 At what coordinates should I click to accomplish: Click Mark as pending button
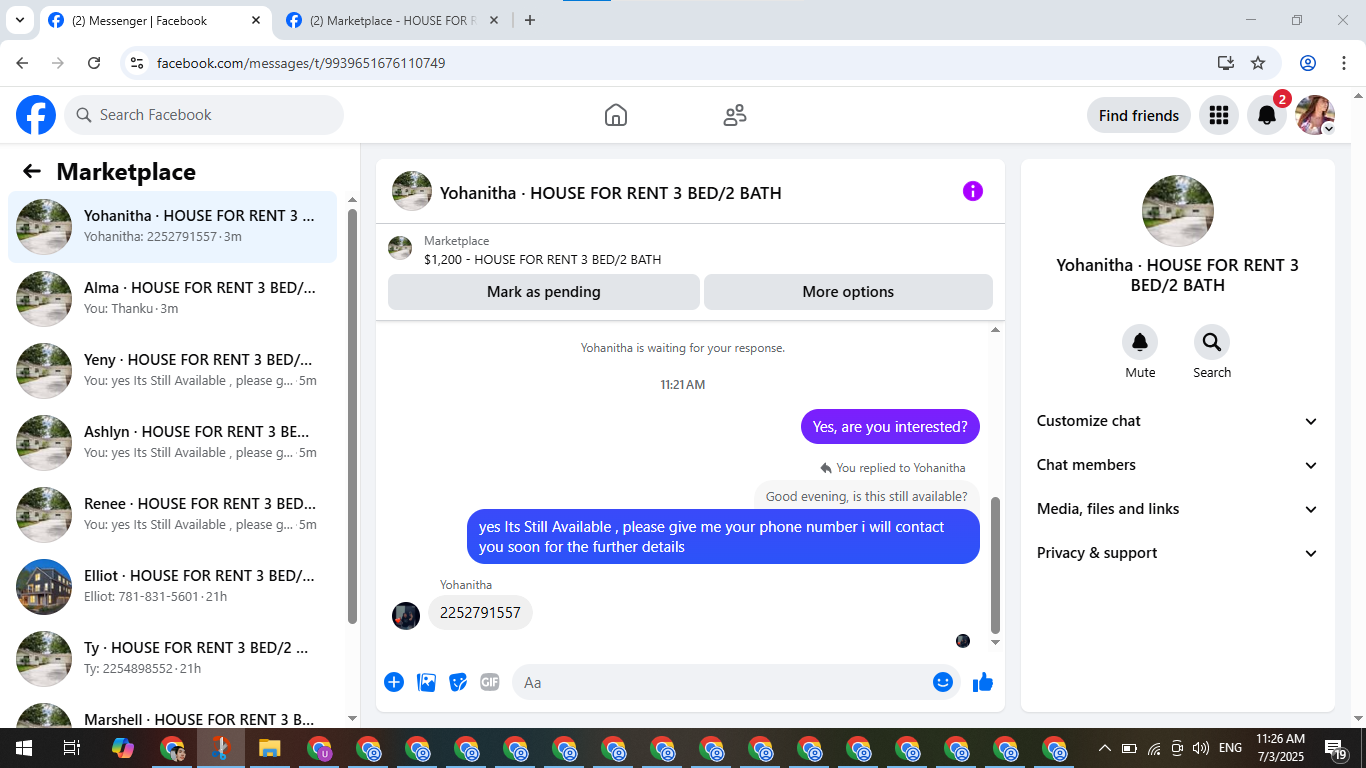point(544,292)
